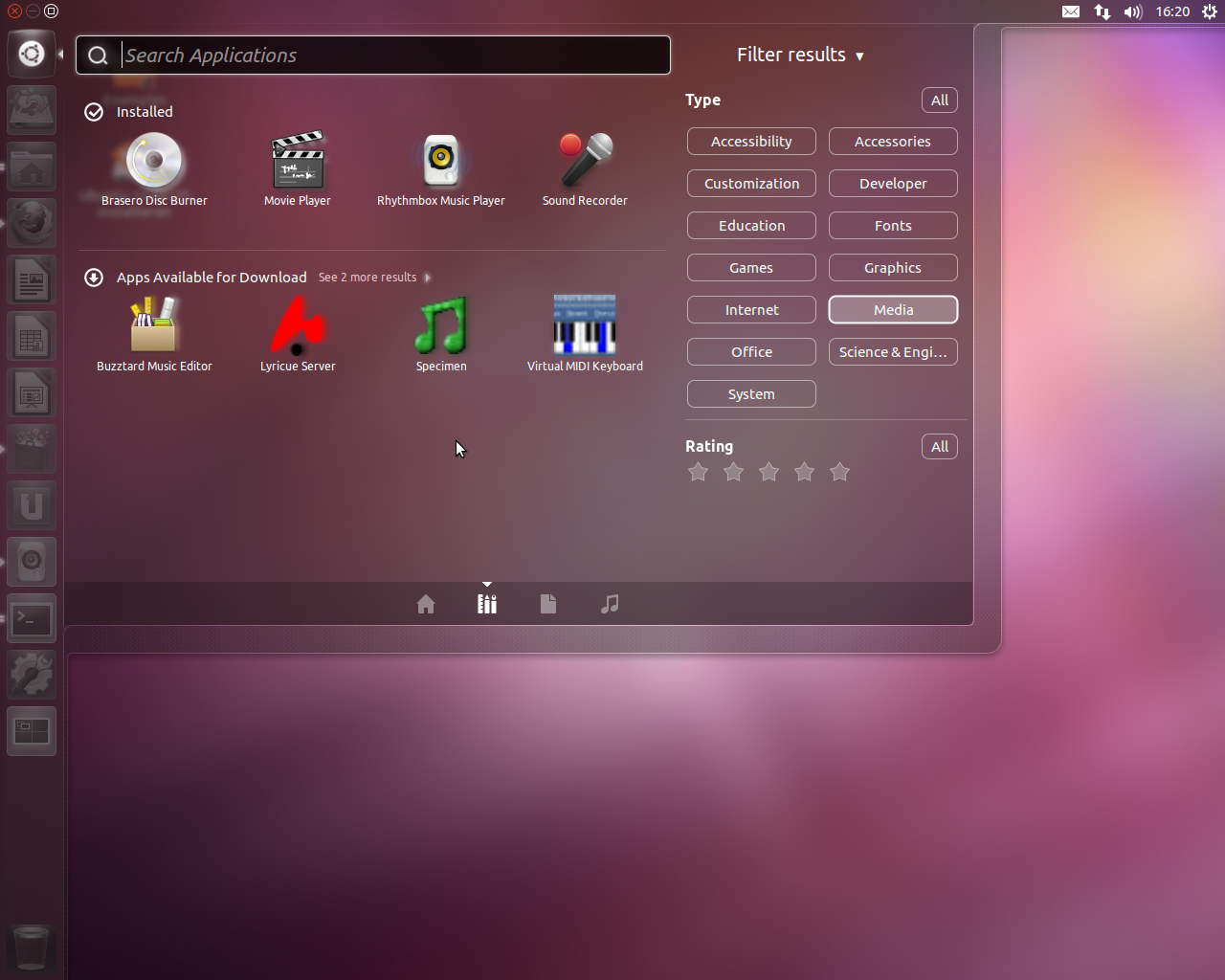This screenshot has height=980, width=1225.
Task: Filter results by Education
Action: pos(751,226)
